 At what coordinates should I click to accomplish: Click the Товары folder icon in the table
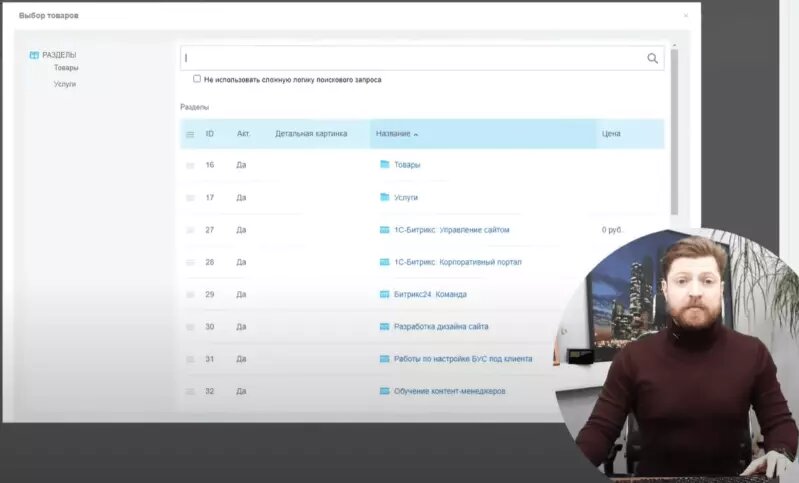click(385, 164)
